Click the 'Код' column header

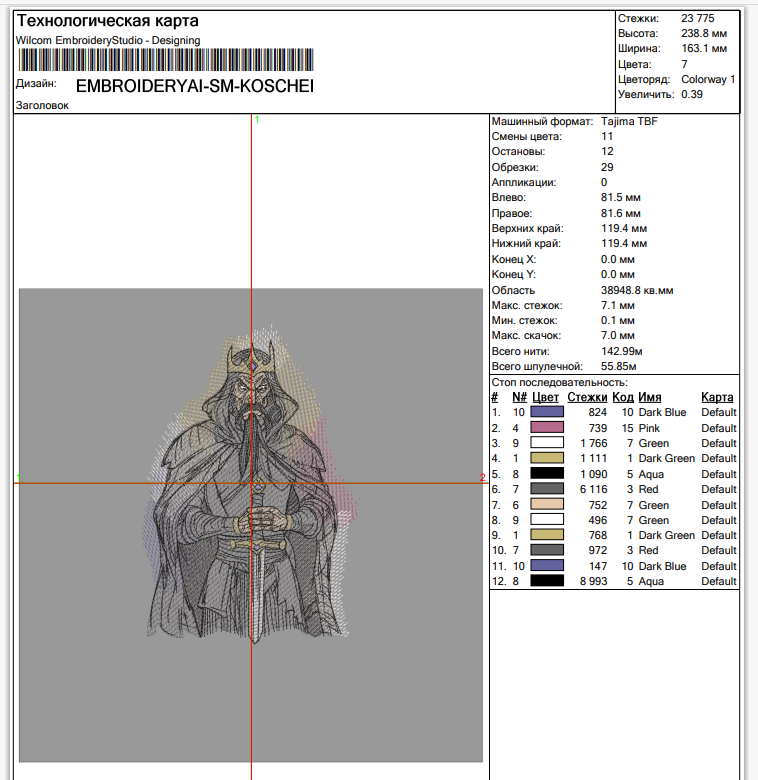[623, 397]
